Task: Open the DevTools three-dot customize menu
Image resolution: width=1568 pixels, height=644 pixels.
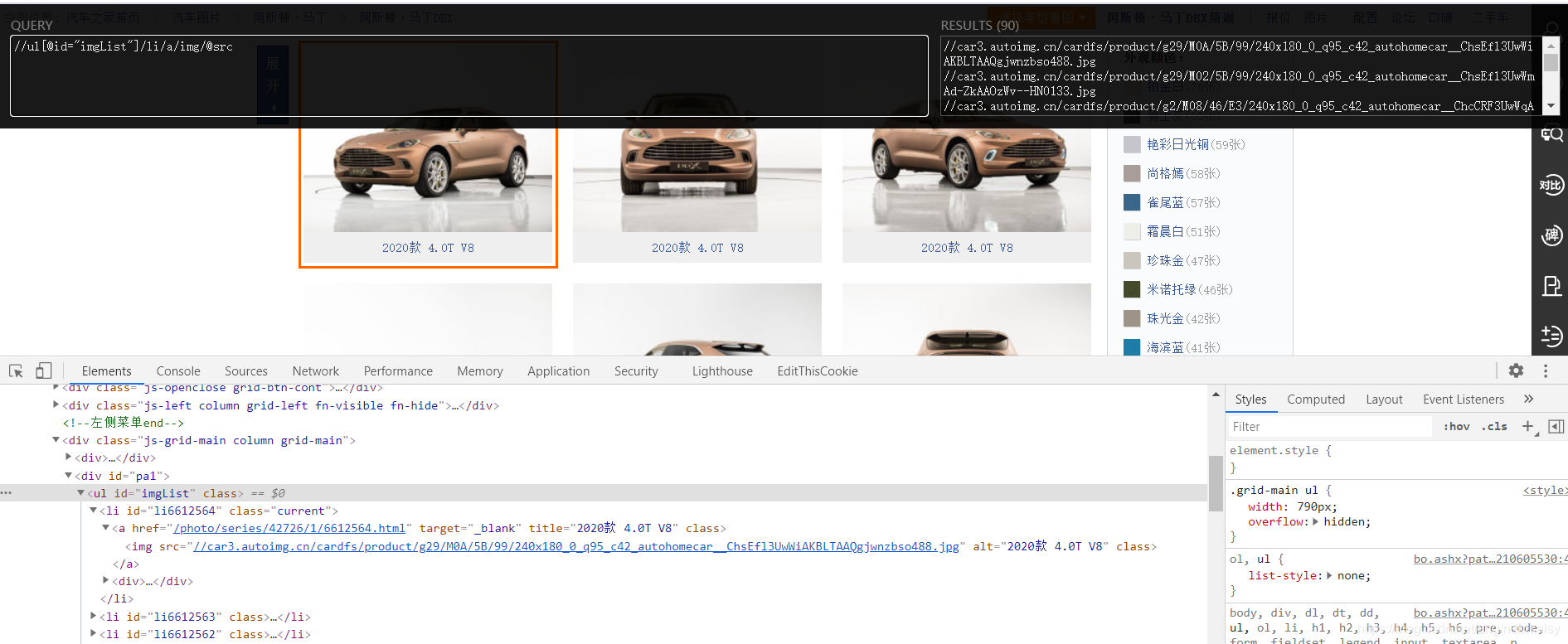Action: 1545,370
